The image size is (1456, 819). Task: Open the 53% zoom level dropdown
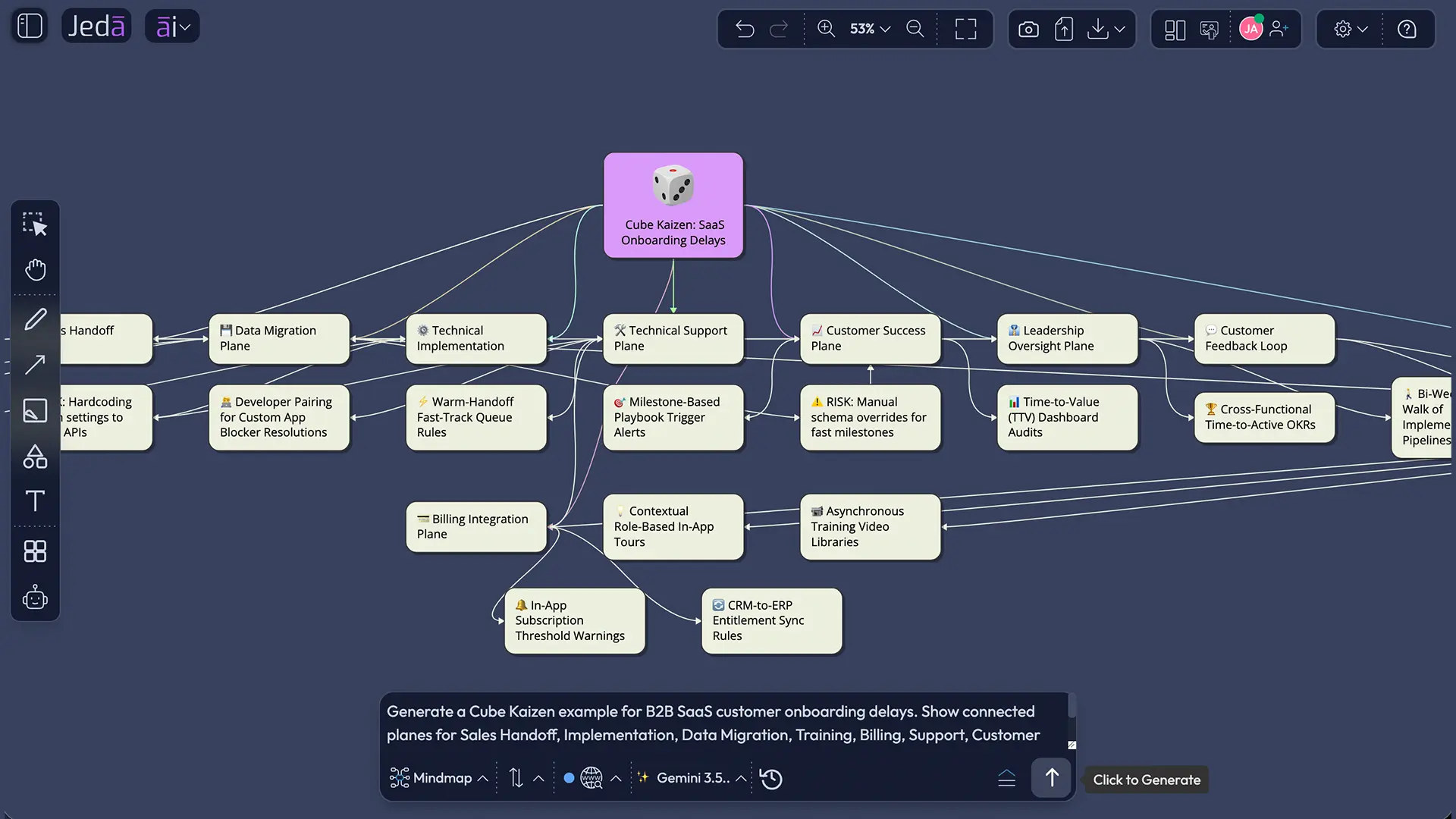pos(870,29)
